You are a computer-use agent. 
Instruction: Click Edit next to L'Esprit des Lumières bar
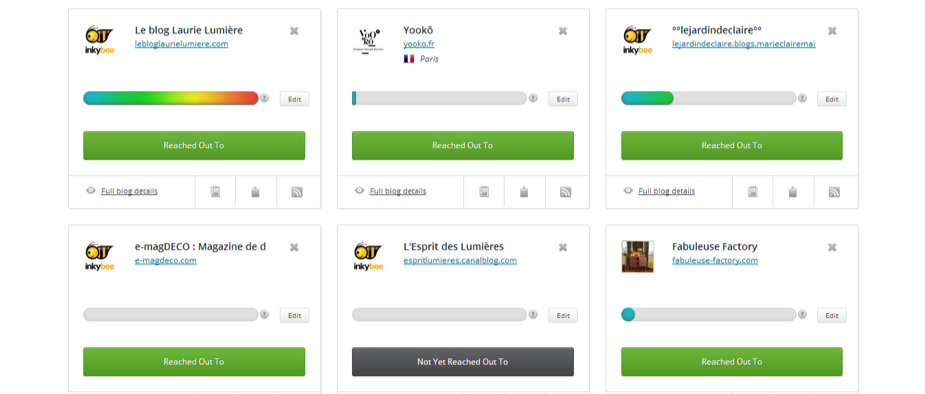coord(563,316)
